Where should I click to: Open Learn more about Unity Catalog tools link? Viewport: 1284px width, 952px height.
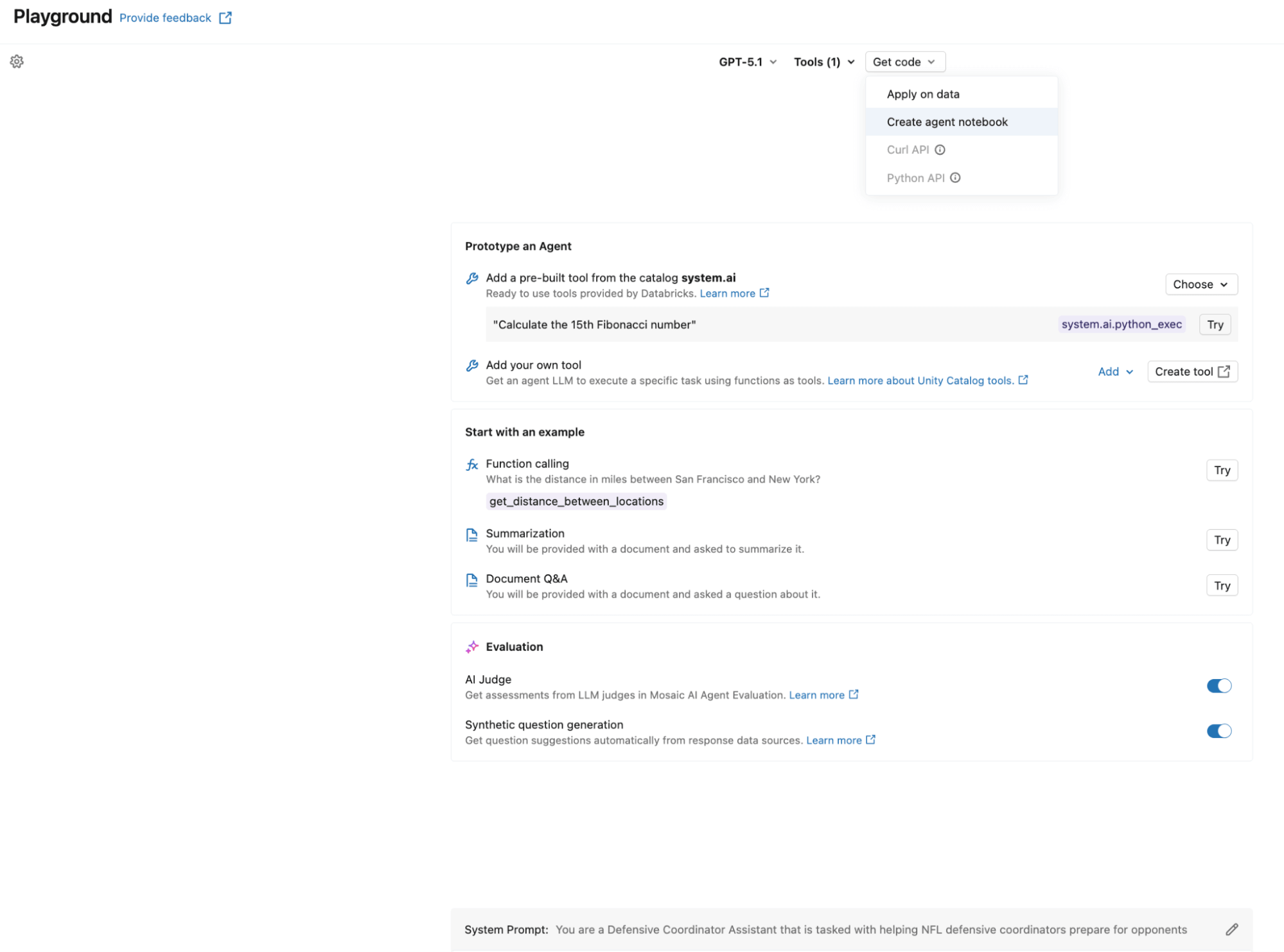[920, 381]
